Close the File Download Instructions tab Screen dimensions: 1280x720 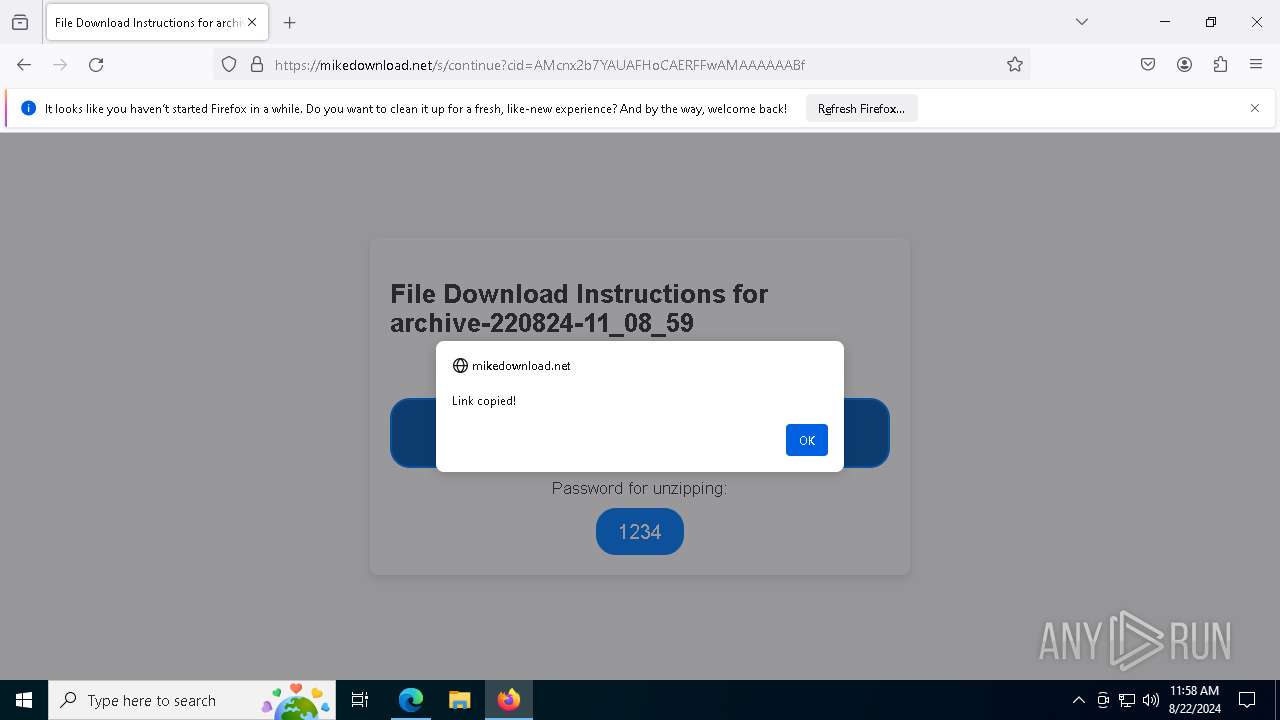[252, 22]
